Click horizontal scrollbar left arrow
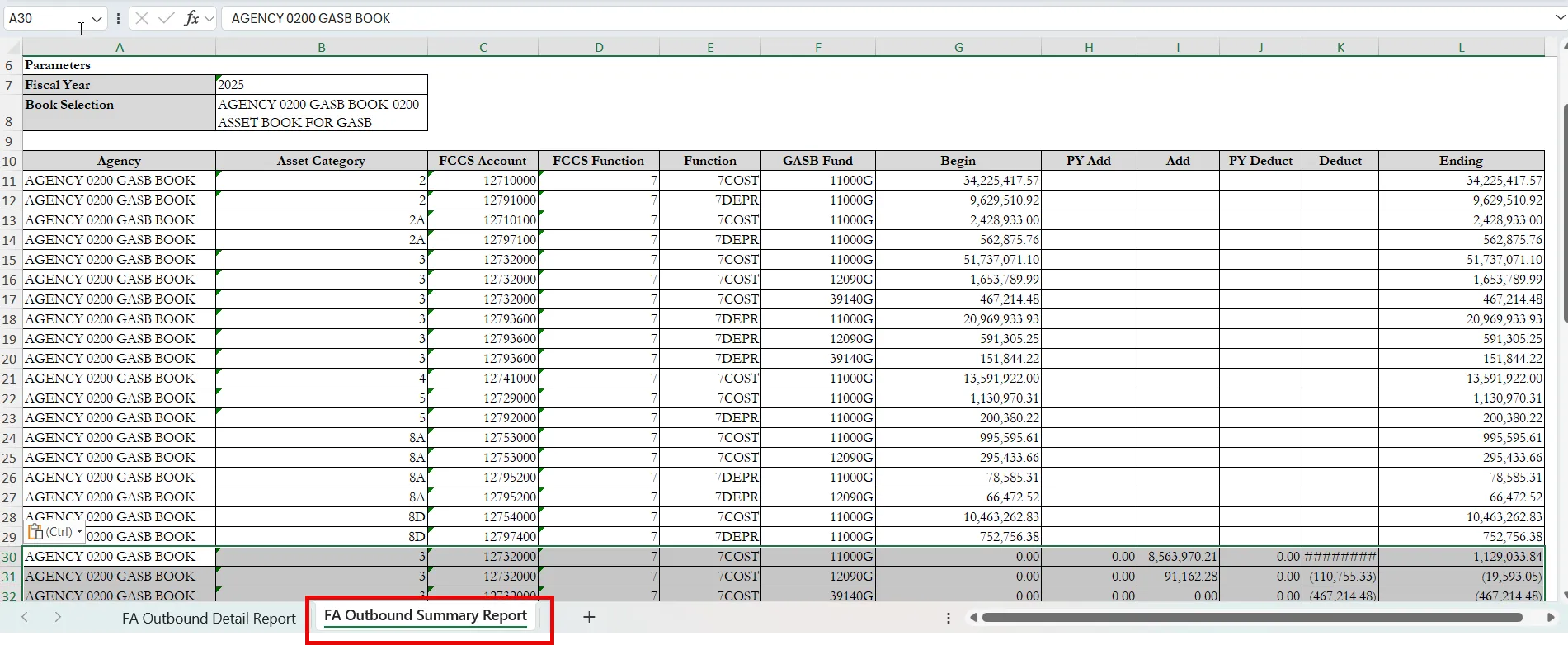Viewport: 1568px width, 645px height. click(x=973, y=617)
